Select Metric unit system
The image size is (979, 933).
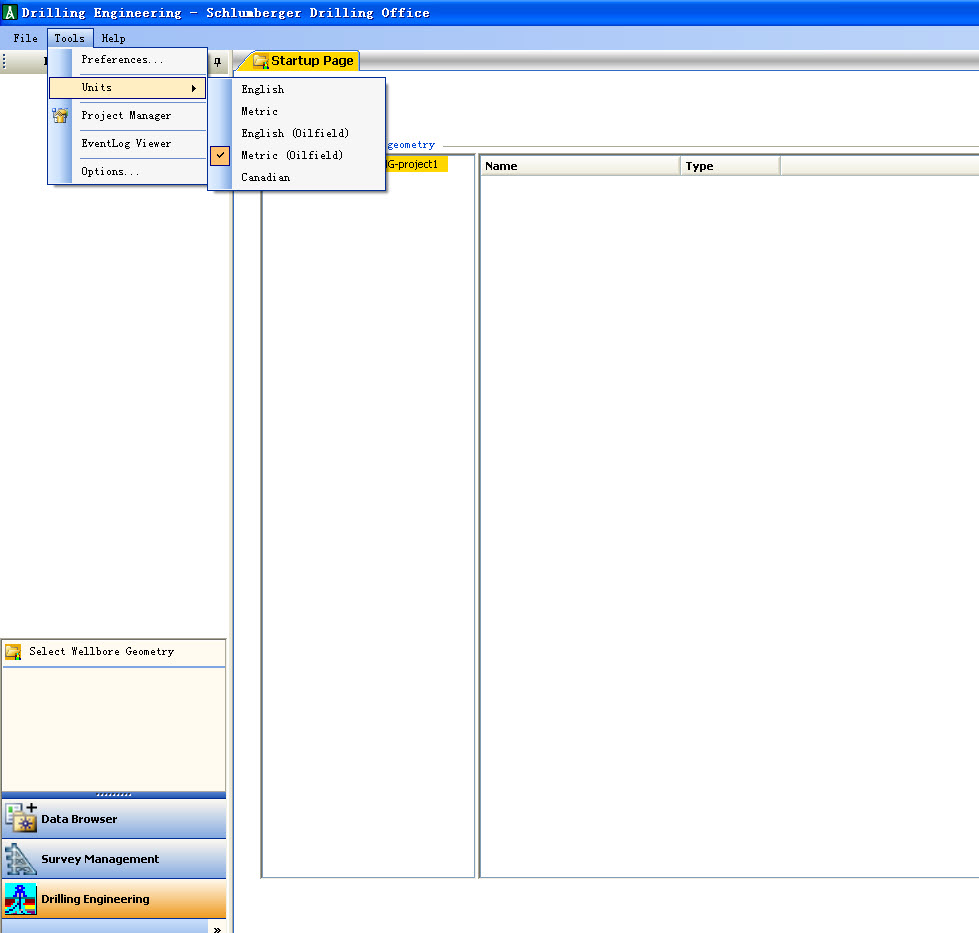click(x=297, y=111)
